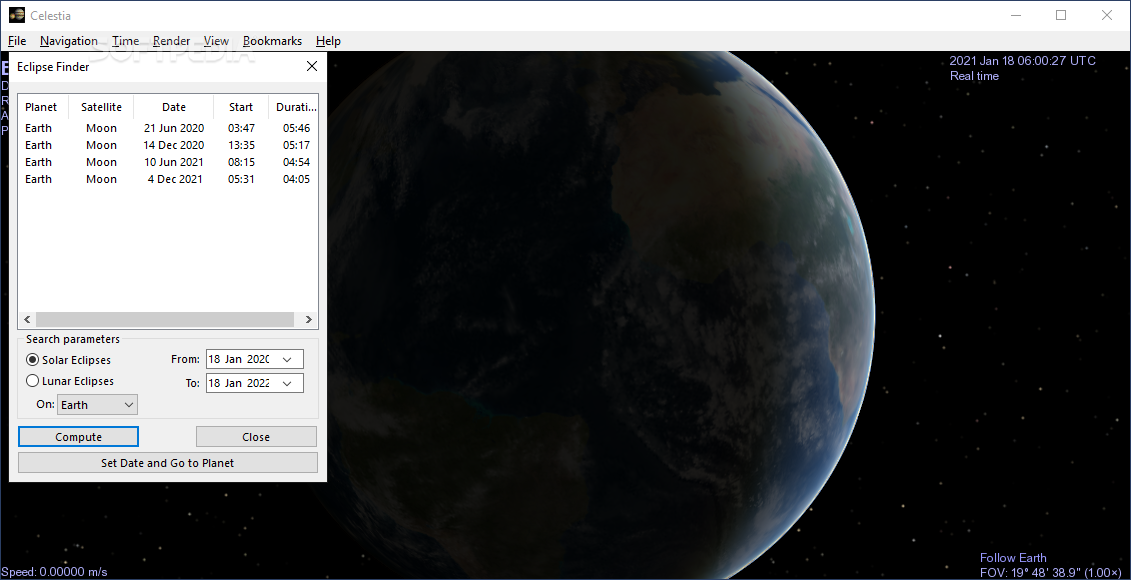Click the From date field's day value
The image size is (1131, 580).
point(214,359)
